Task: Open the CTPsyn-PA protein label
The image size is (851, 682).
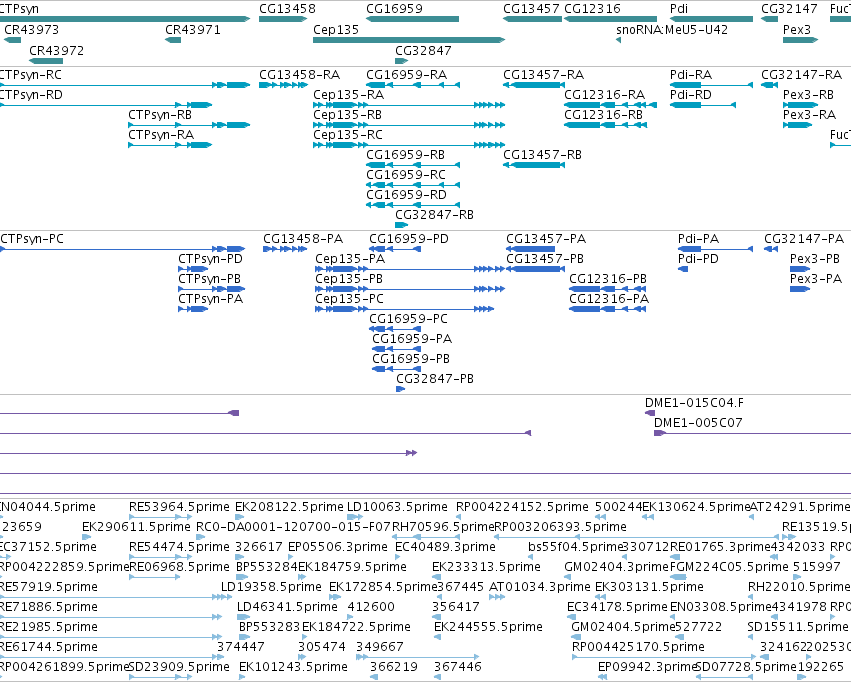Action: pyautogui.click(x=211, y=299)
